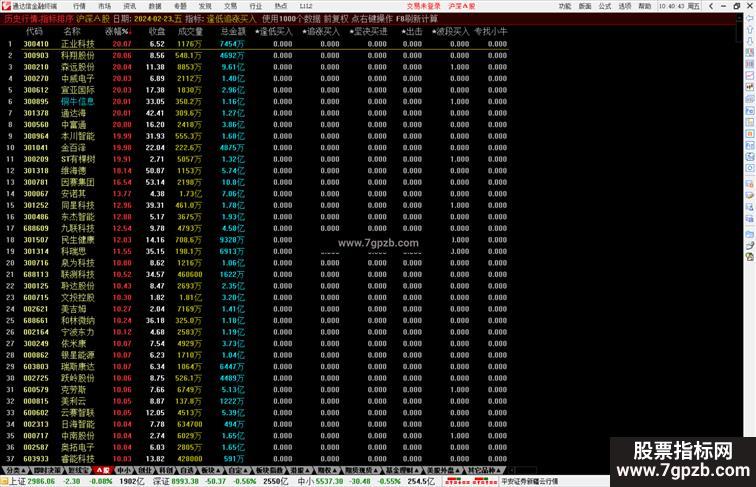Expand the 期货现货 bottom tab
Screen dimensions: 756x487
tap(362, 470)
